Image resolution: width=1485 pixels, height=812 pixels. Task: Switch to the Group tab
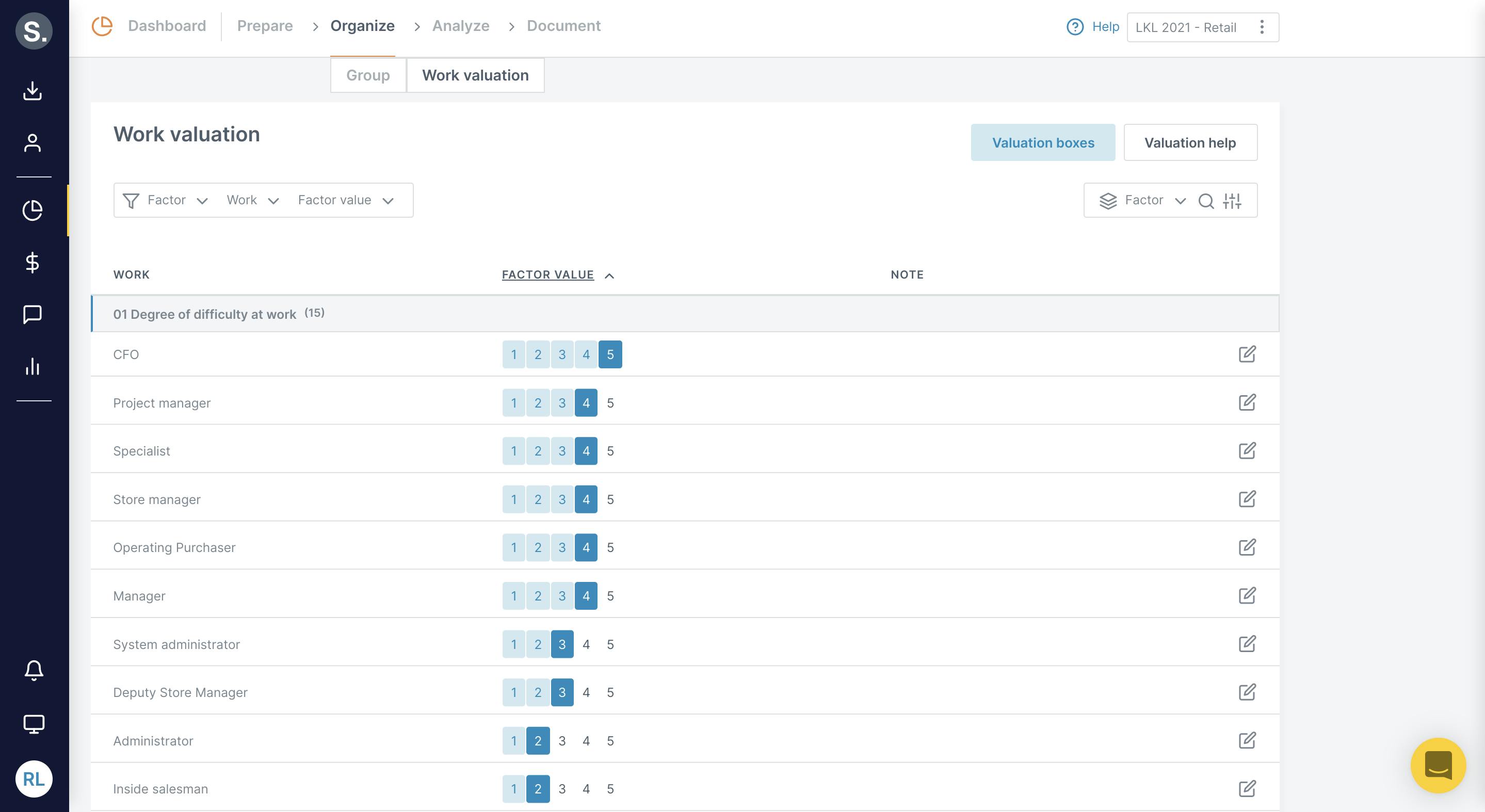coord(368,75)
